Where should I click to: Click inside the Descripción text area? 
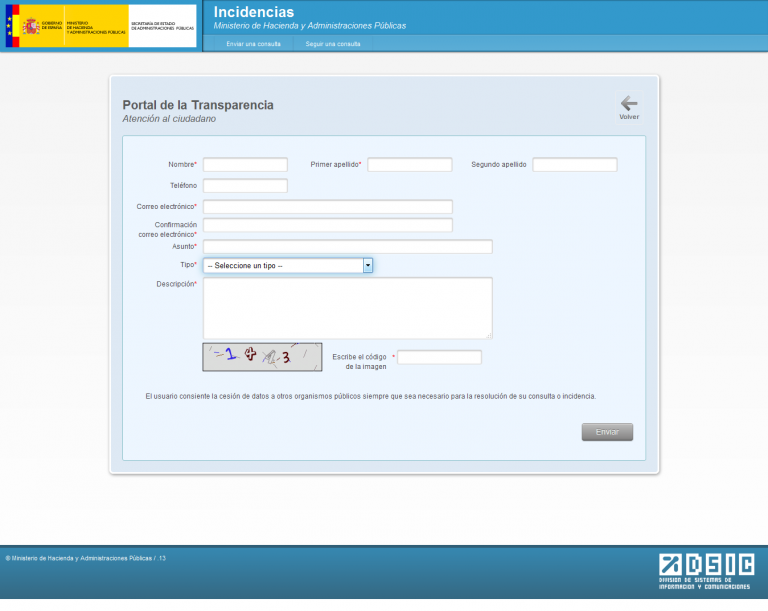pyautogui.click(x=347, y=308)
